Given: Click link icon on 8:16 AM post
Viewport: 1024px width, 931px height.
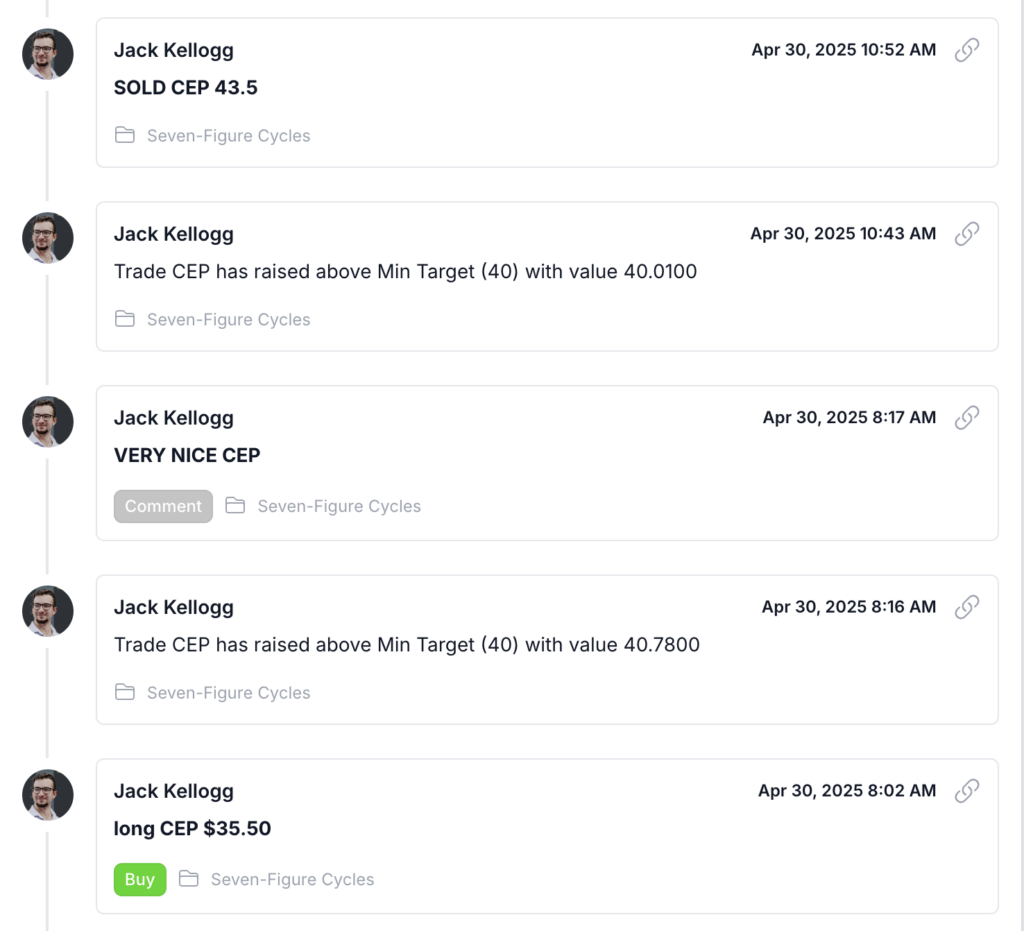Looking at the screenshot, I should 967,607.
